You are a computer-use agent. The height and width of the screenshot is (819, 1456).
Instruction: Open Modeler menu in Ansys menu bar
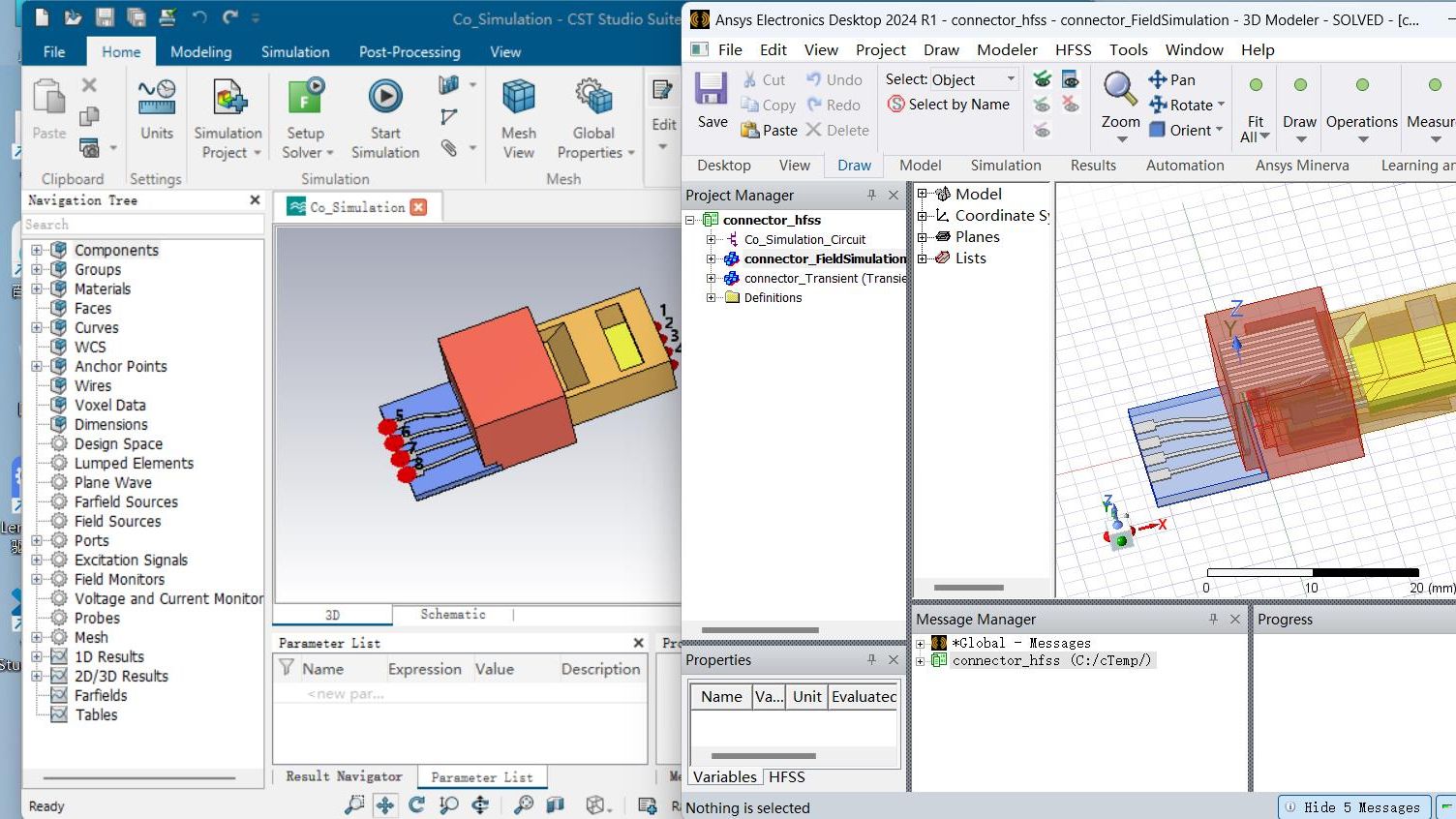[1007, 49]
